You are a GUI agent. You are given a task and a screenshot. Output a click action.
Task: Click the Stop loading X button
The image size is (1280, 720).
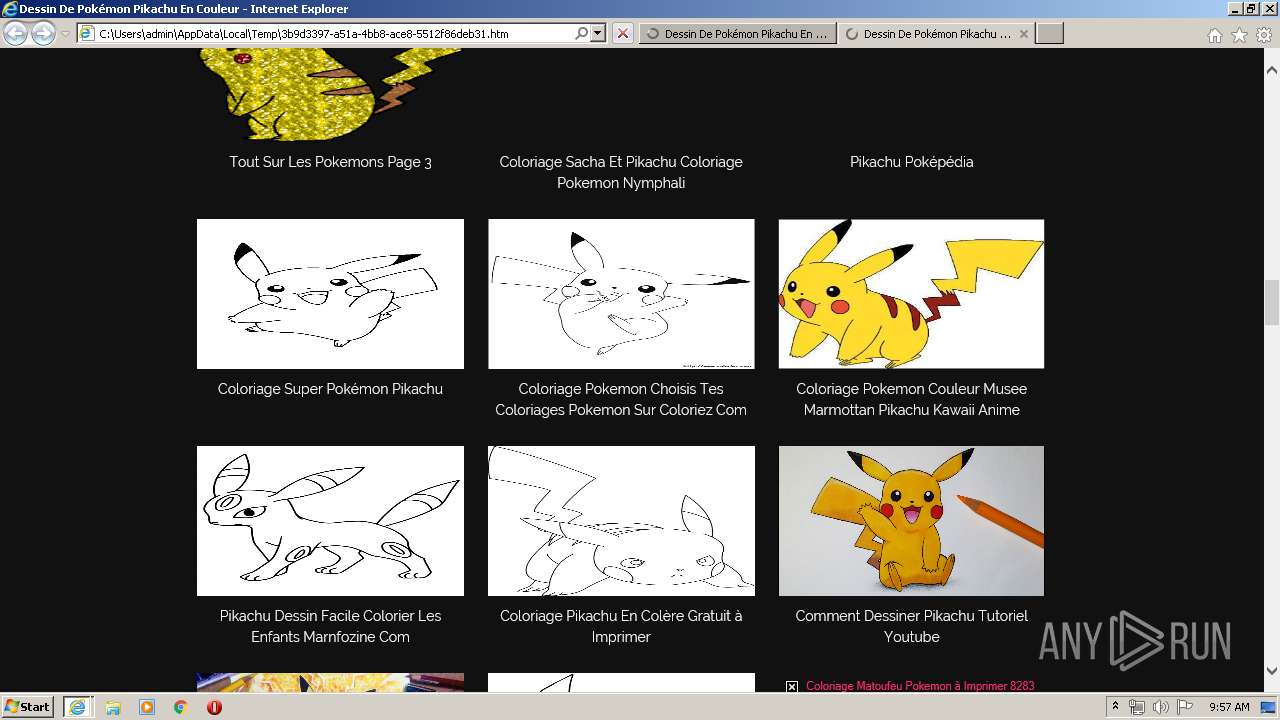[x=622, y=33]
